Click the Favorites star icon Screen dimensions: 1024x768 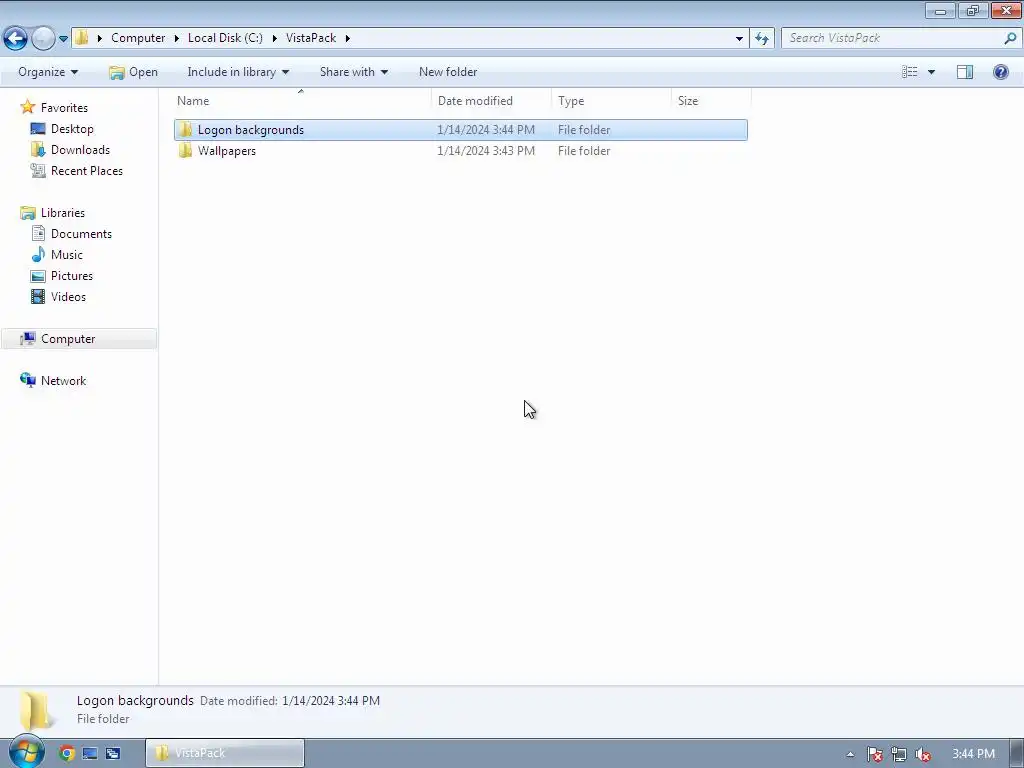27,106
